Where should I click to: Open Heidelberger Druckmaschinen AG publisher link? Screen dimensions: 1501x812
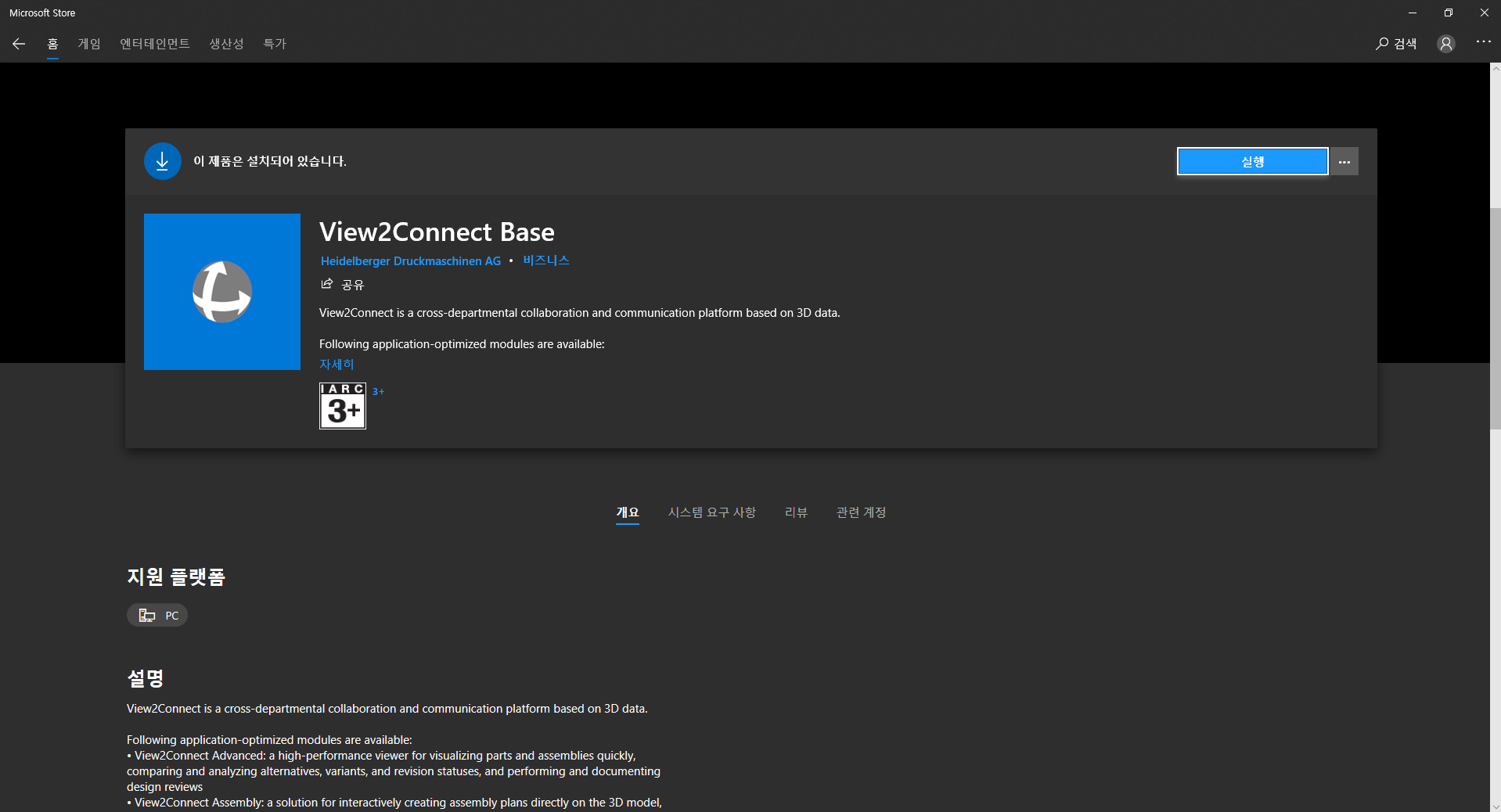click(411, 261)
